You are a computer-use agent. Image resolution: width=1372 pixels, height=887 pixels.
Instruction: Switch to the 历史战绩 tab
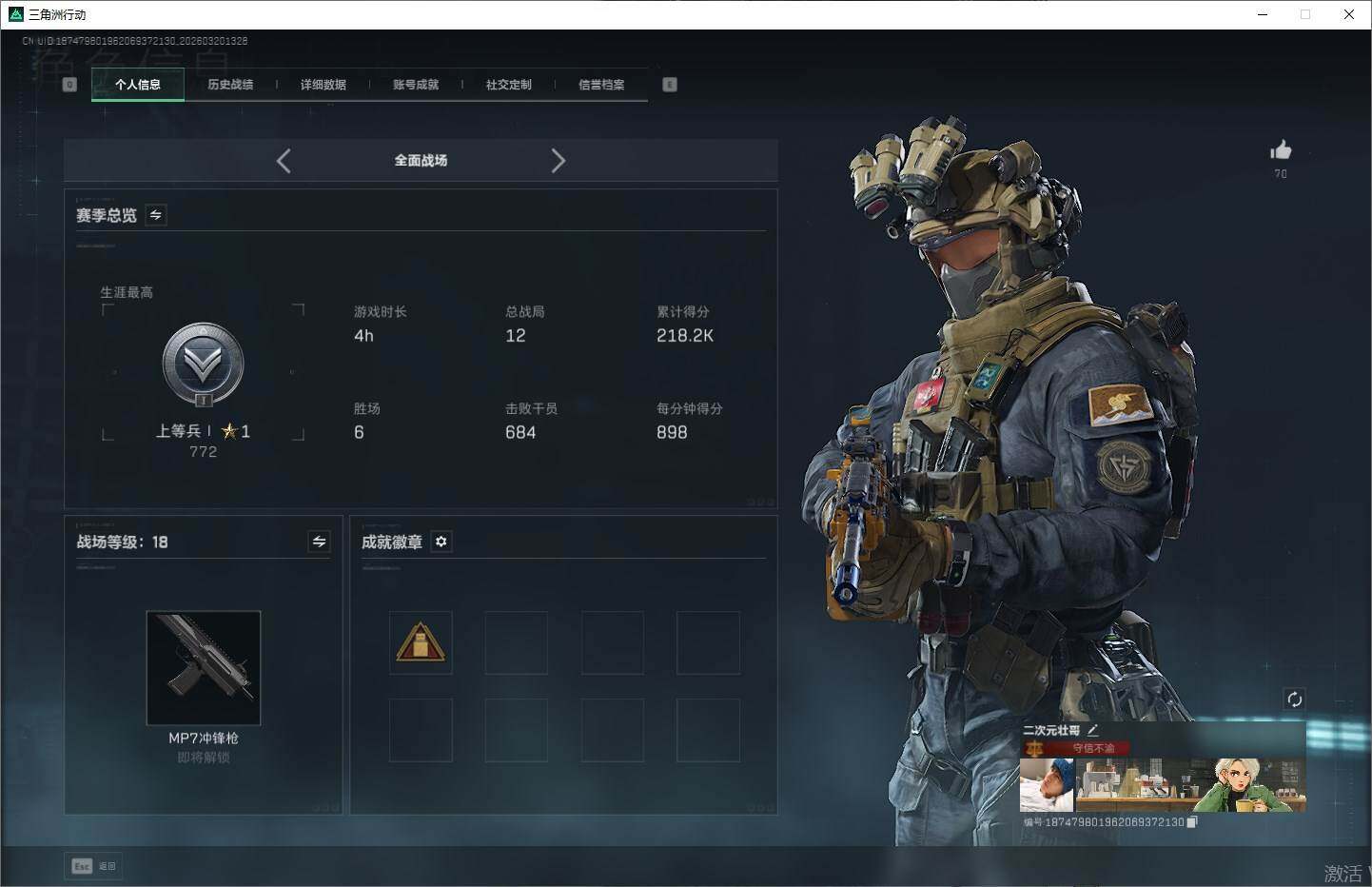pos(230,85)
